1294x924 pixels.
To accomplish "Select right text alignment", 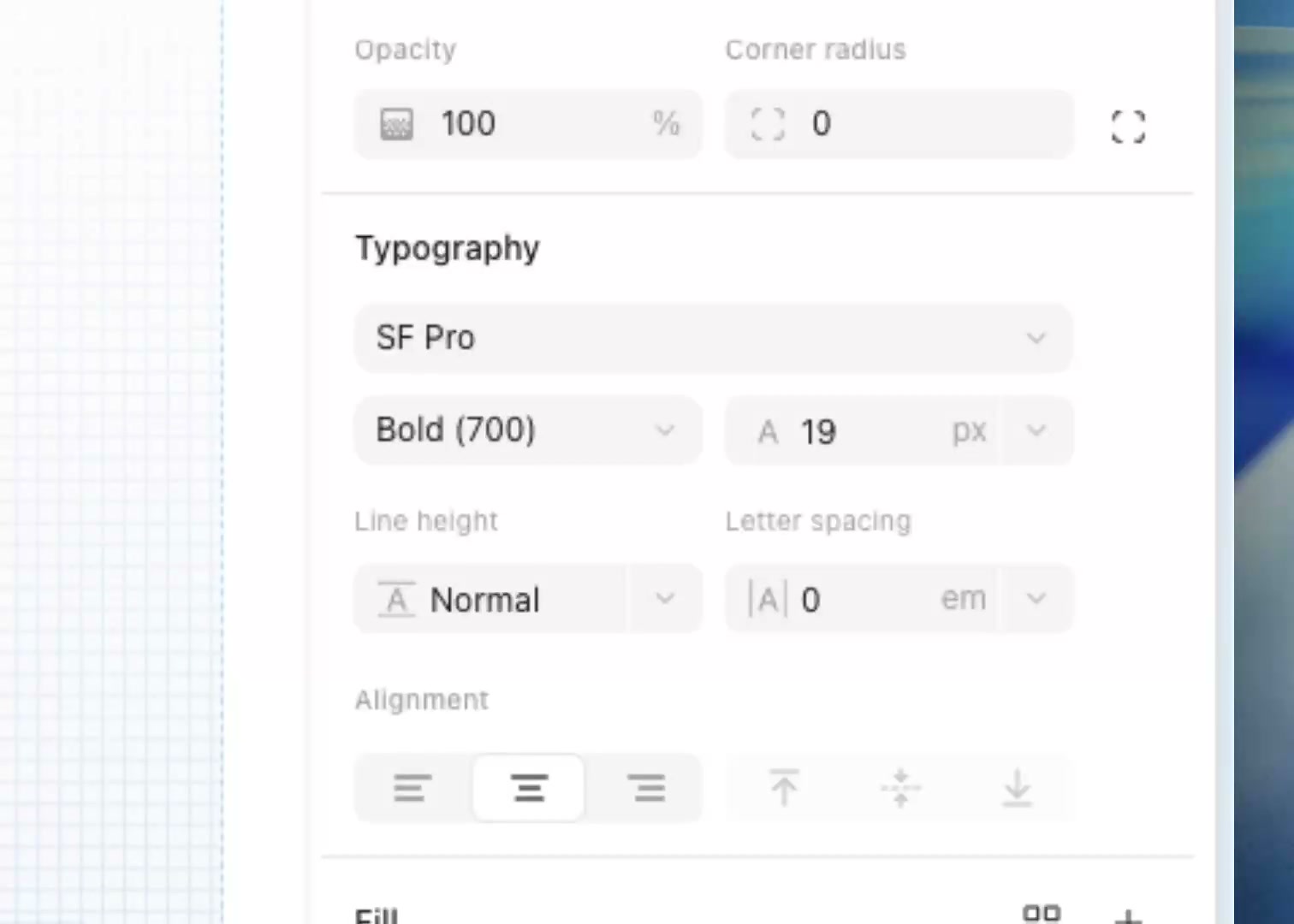I will click(x=647, y=787).
